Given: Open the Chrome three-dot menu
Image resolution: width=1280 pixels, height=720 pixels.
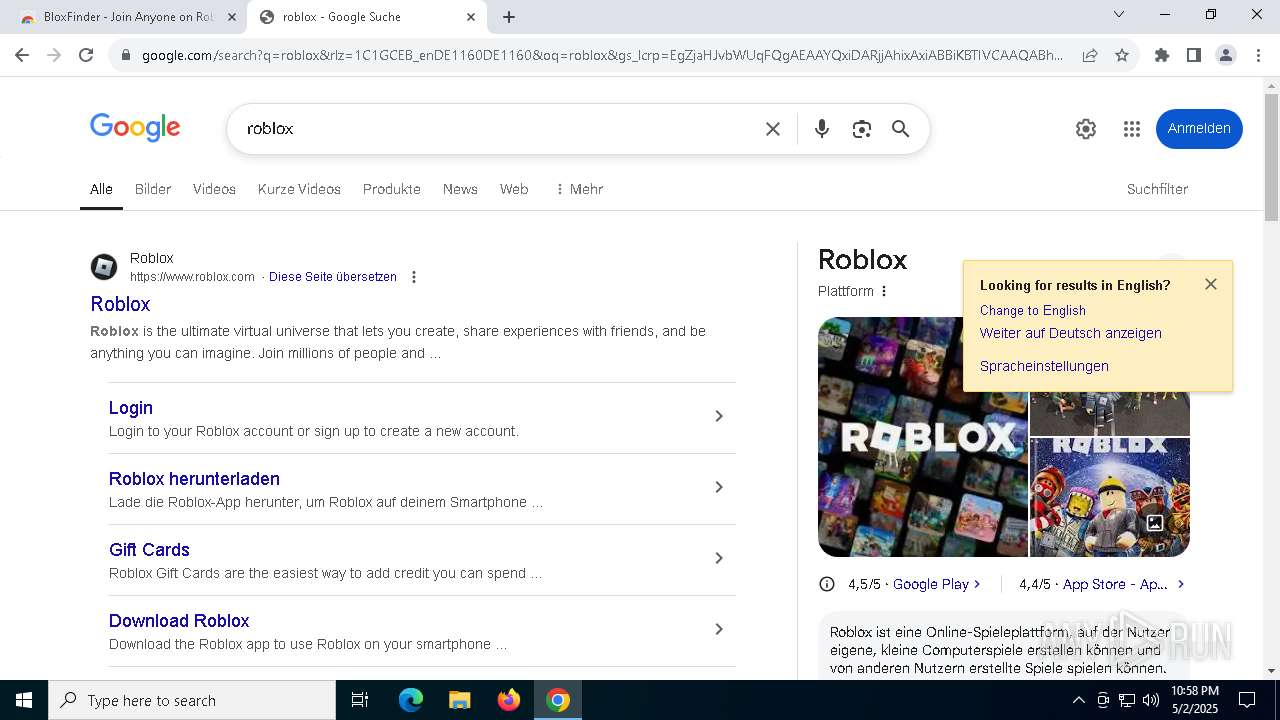Looking at the screenshot, I should pos(1258,55).
